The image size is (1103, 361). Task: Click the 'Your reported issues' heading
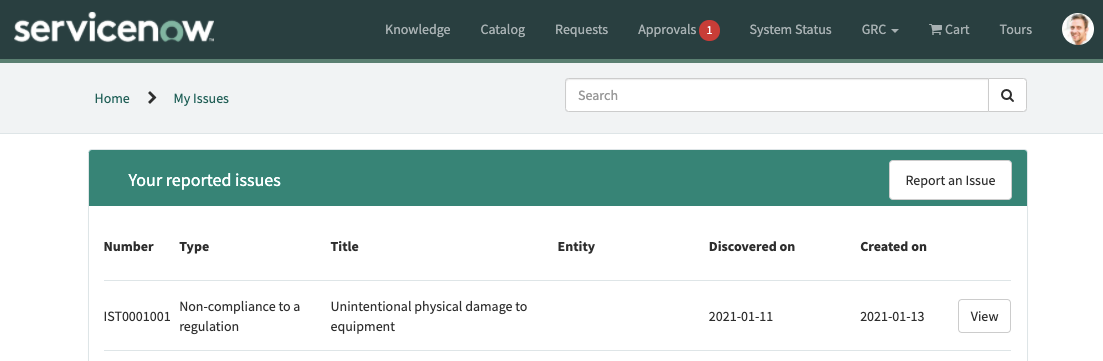pyautogui.click(x=204, y=180)
